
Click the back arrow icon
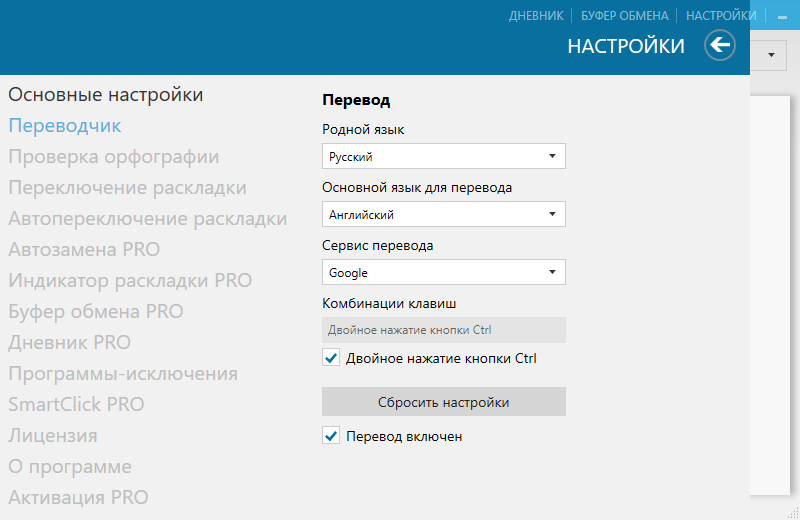(x=719, y=45)
